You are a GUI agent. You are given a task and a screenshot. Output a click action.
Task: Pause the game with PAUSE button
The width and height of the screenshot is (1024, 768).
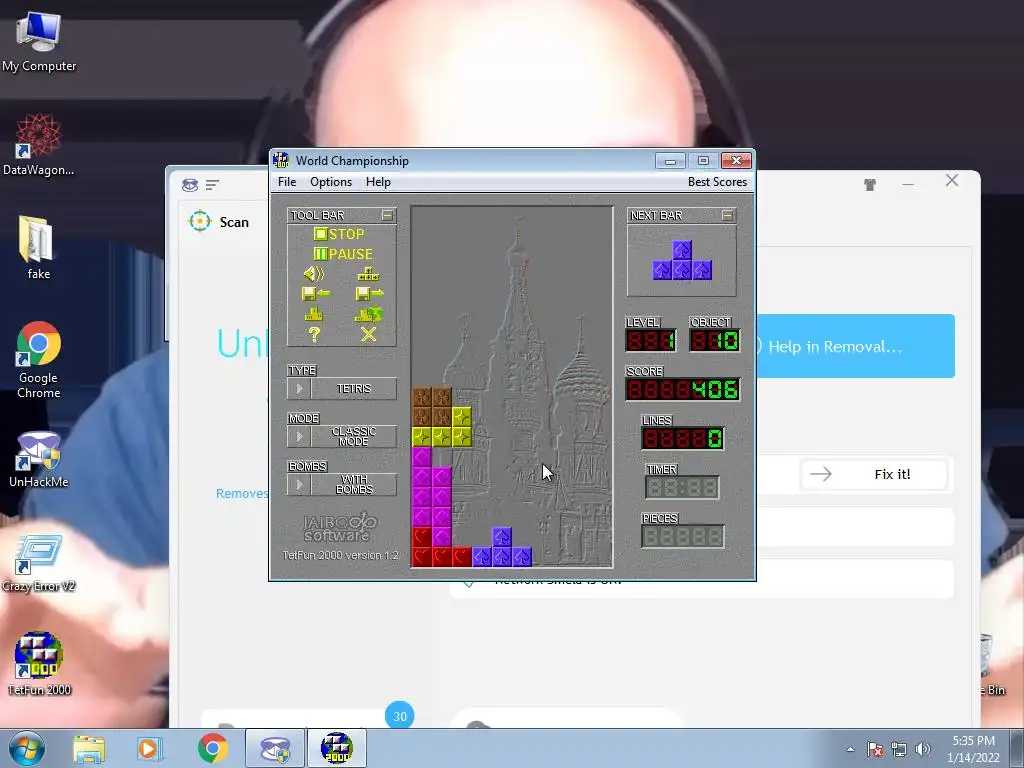343,254
